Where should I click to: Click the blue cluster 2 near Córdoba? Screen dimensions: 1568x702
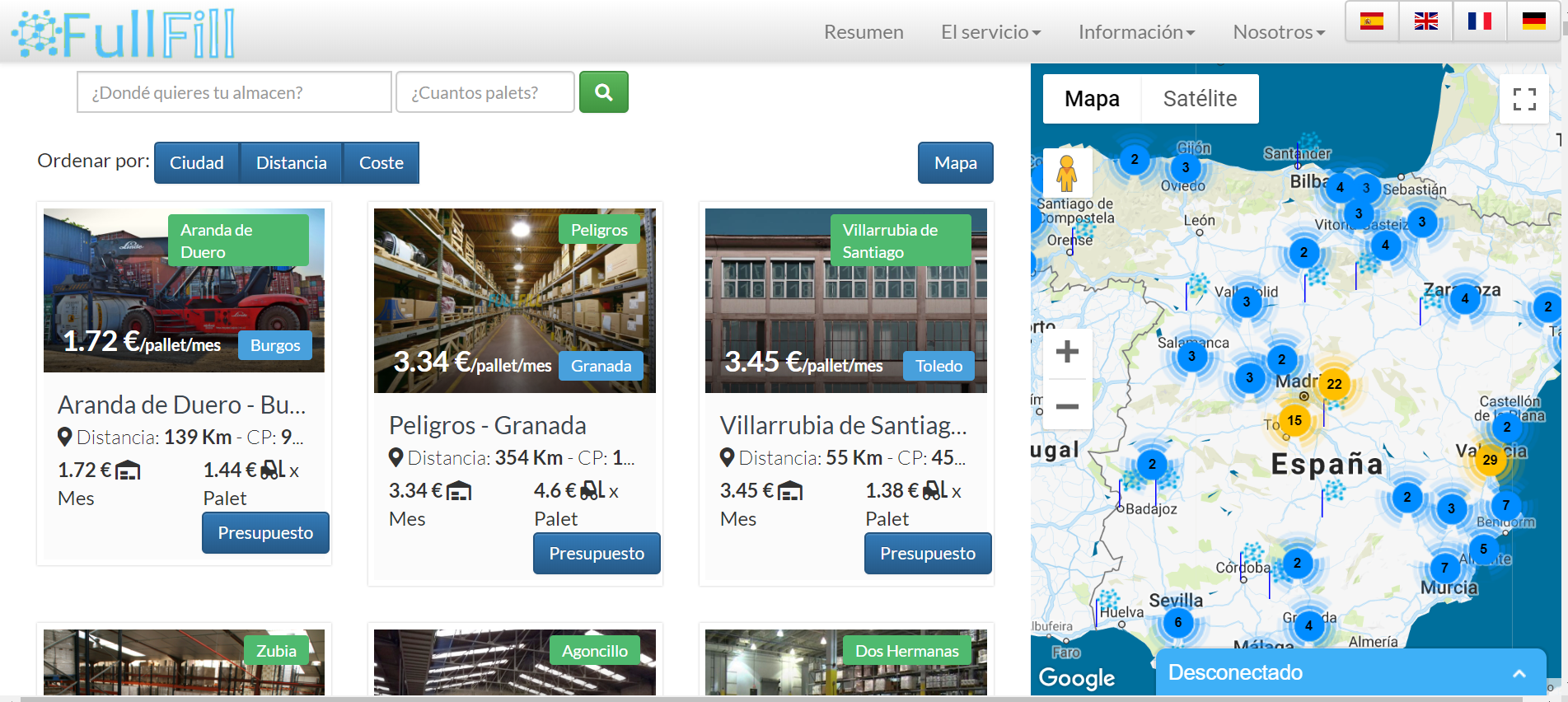point(1297,563)
